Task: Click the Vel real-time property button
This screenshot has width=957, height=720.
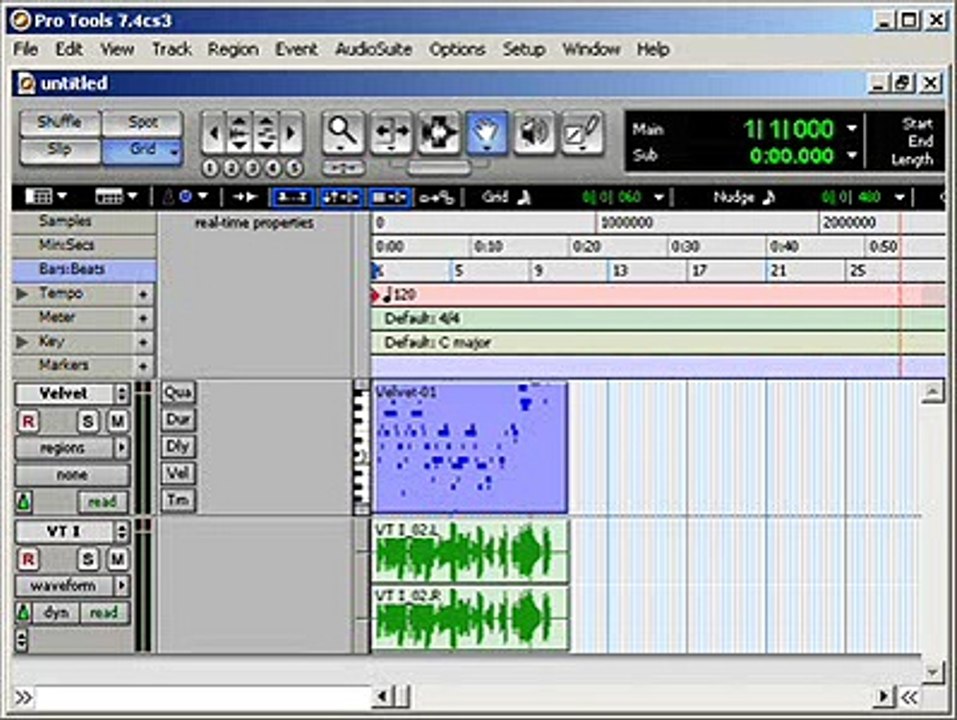Action: pos(178,473)
